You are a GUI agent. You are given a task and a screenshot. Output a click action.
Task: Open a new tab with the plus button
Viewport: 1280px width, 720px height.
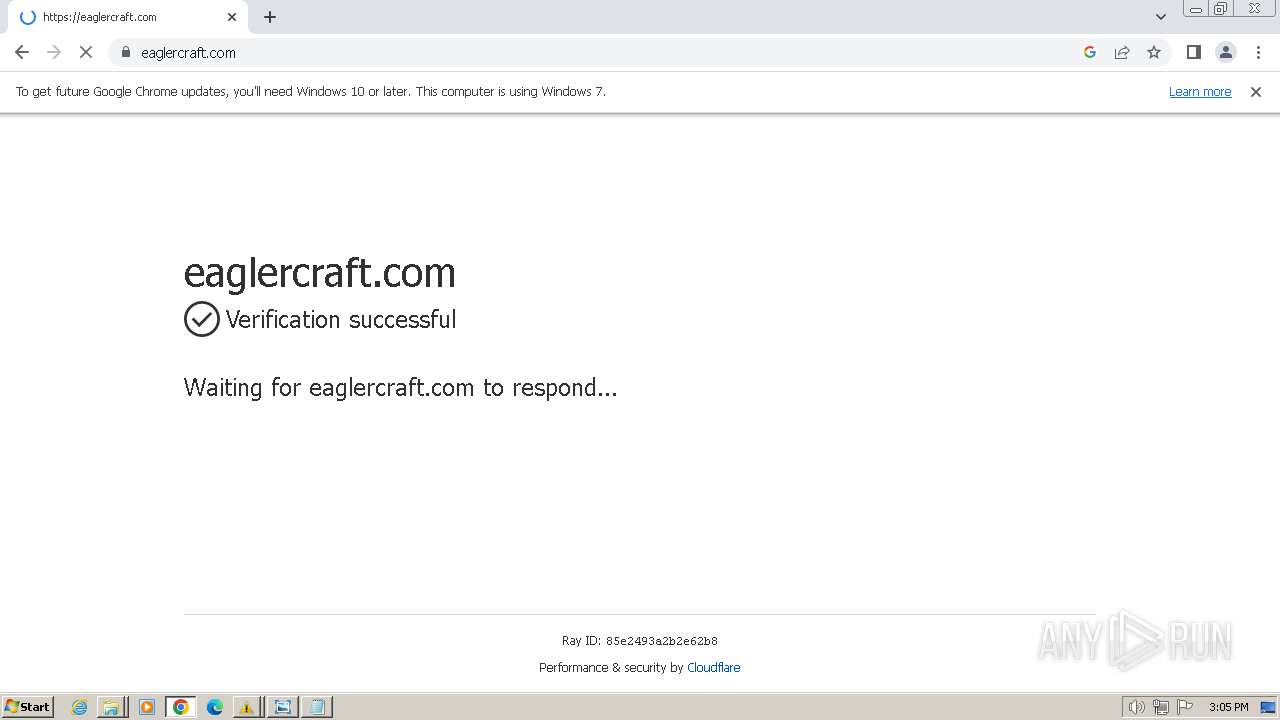point(270,17)
